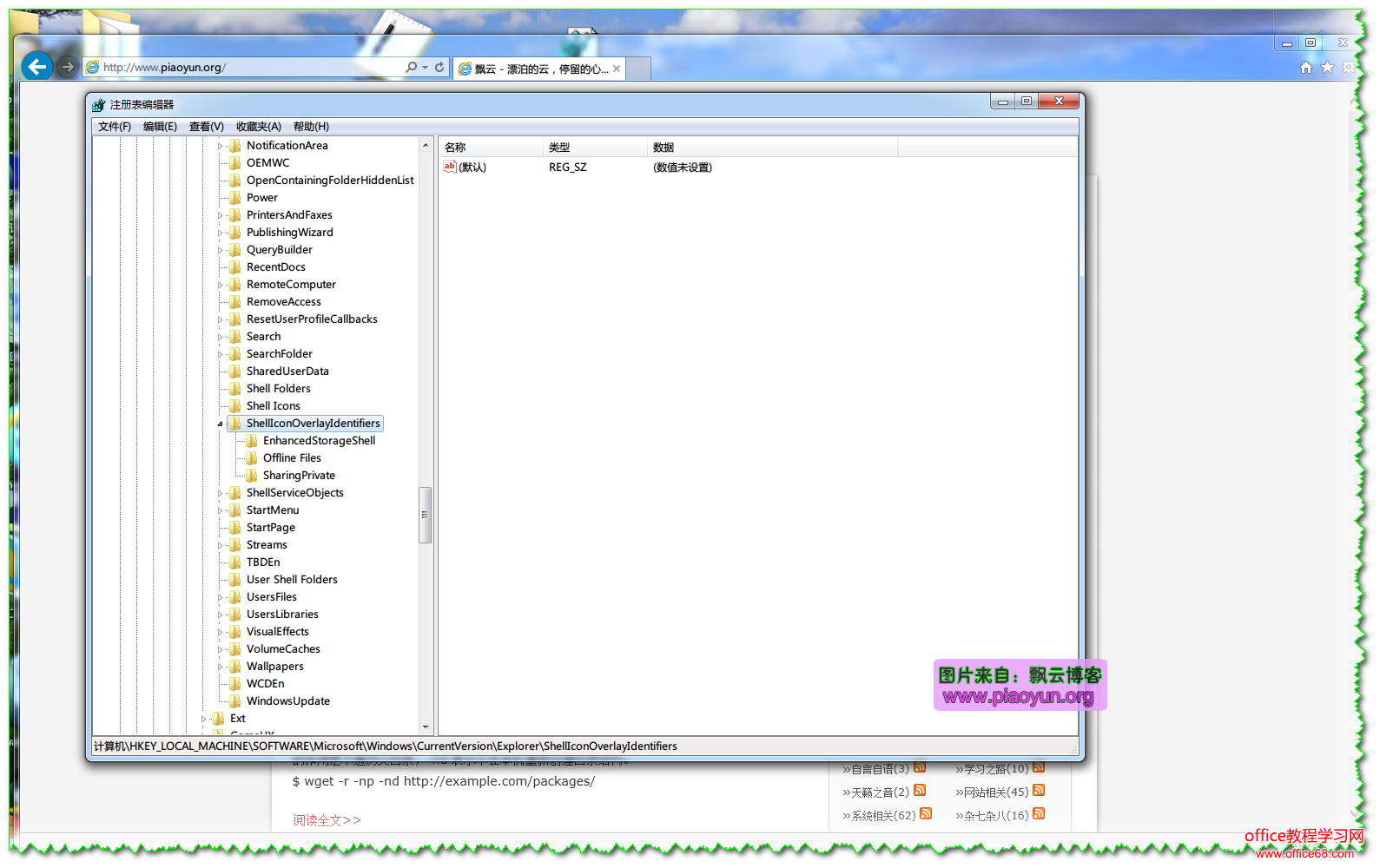Click the RSS icon next to 系统相关(62)

pos(926,814)
